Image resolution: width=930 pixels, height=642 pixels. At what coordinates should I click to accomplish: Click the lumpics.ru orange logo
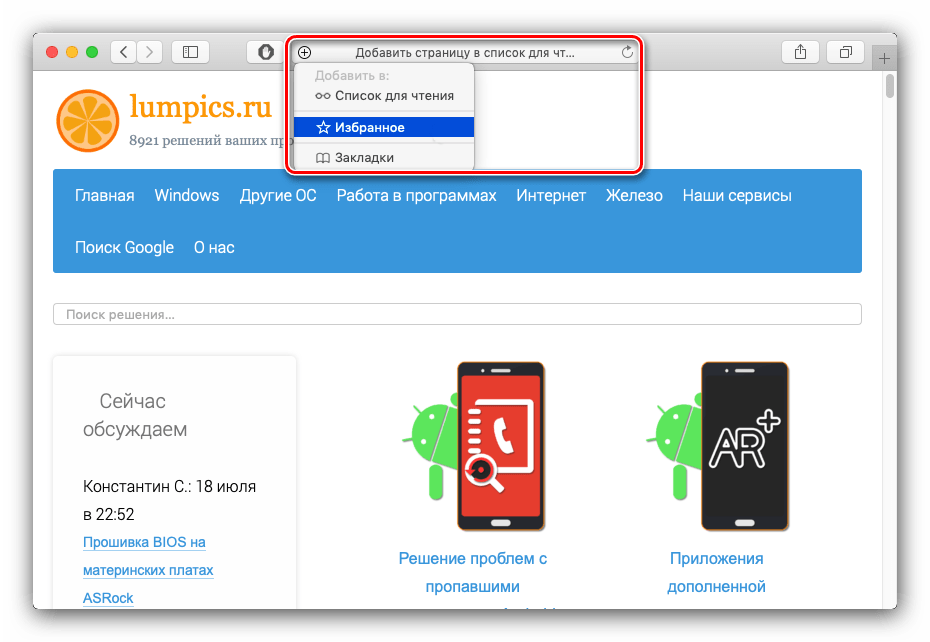[x=87, y=121]
